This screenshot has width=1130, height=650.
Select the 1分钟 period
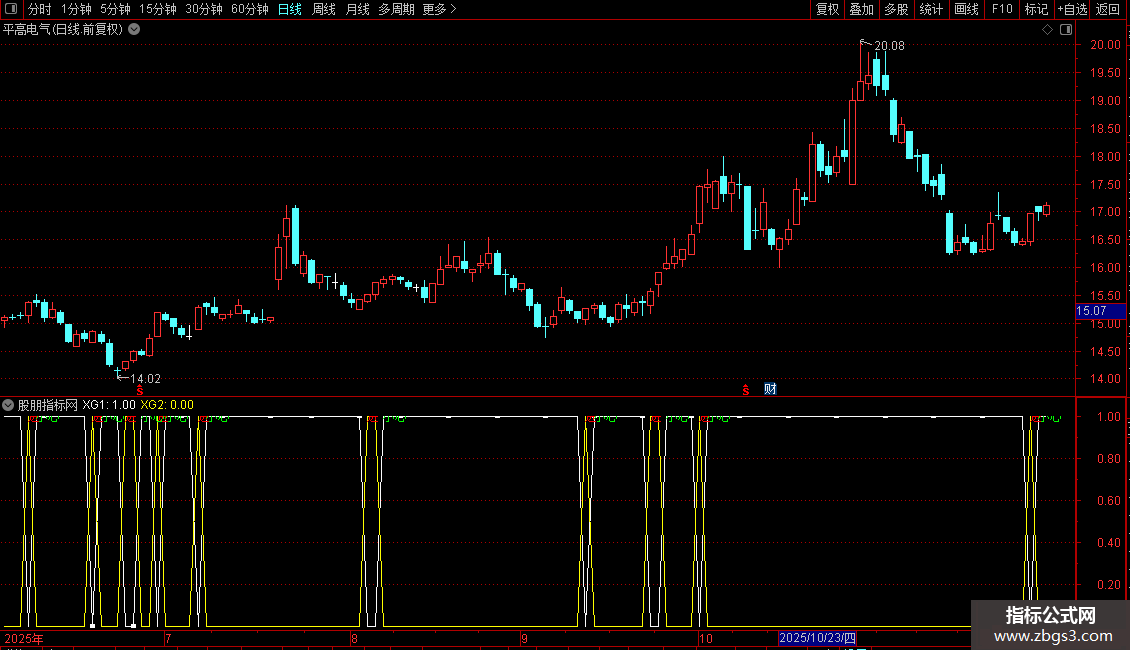pos(76,9)
